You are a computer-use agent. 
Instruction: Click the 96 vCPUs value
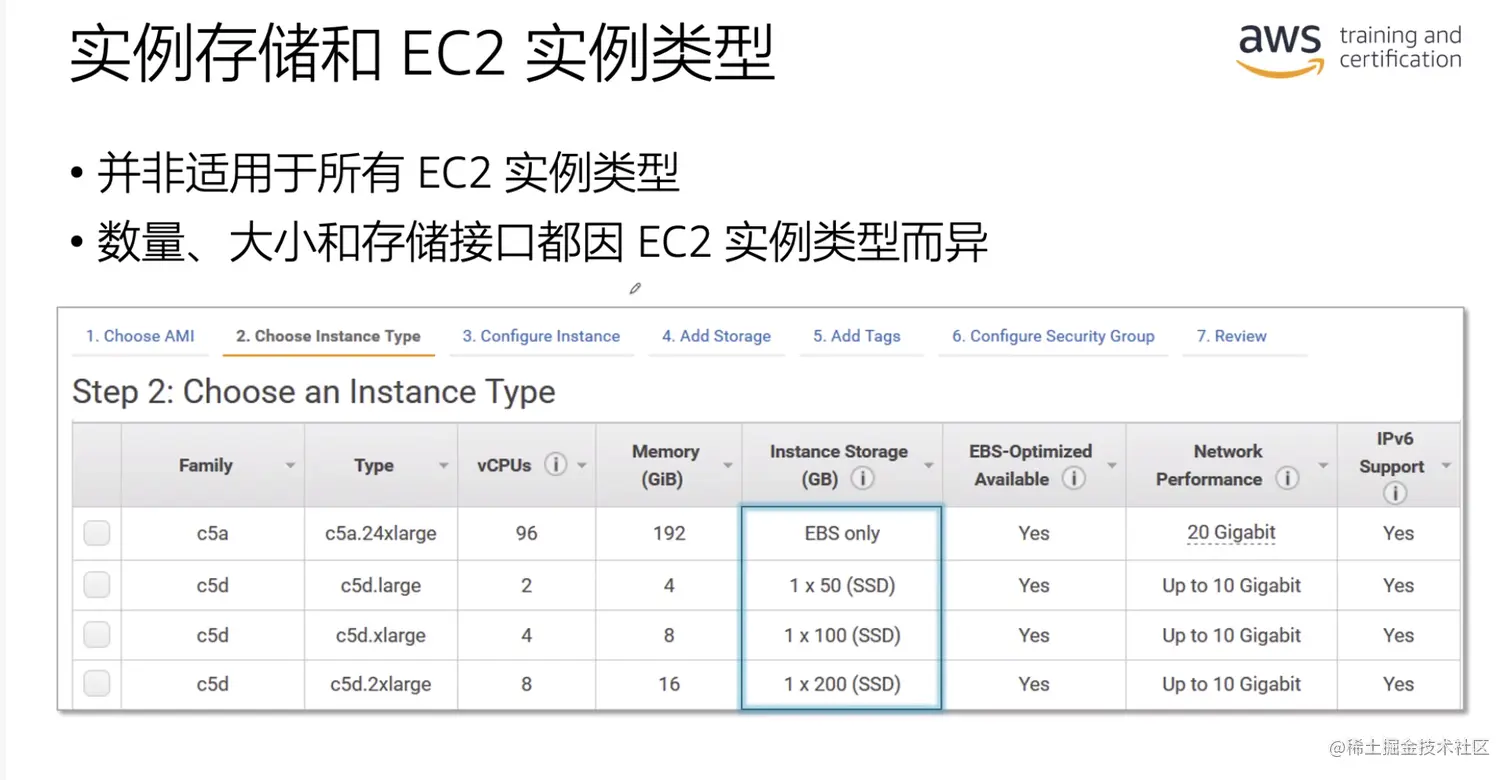[527, 533]
